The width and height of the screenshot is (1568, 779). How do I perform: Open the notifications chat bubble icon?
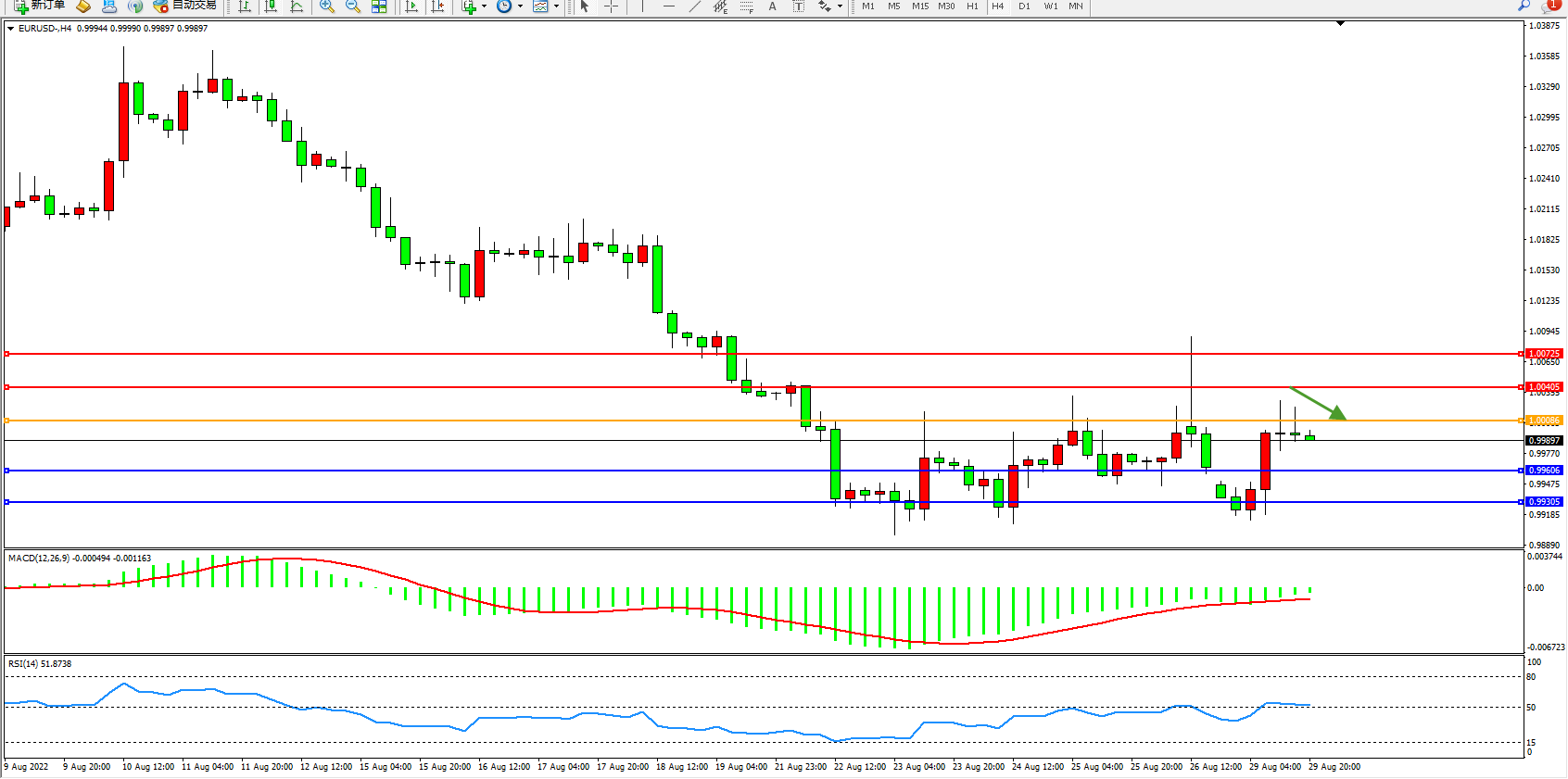[1550, 6]
